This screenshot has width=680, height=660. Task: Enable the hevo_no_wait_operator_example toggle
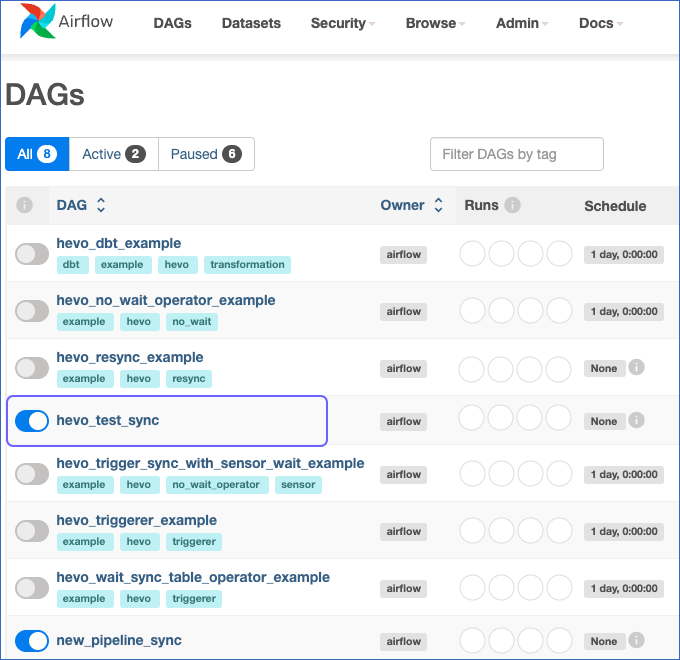coord(32,311)
